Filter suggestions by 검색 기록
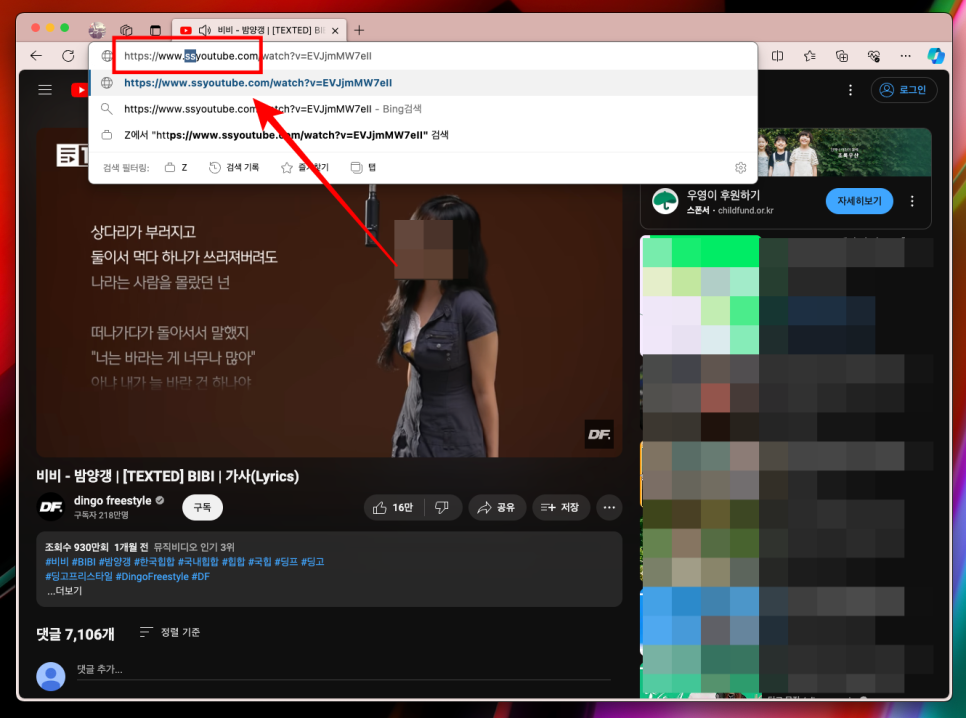 [234, 168]
